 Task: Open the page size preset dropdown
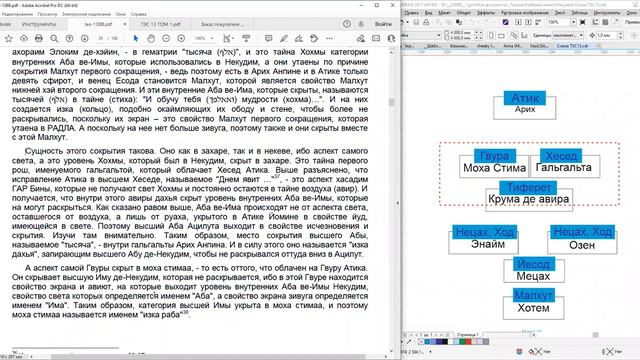(438, 35)
